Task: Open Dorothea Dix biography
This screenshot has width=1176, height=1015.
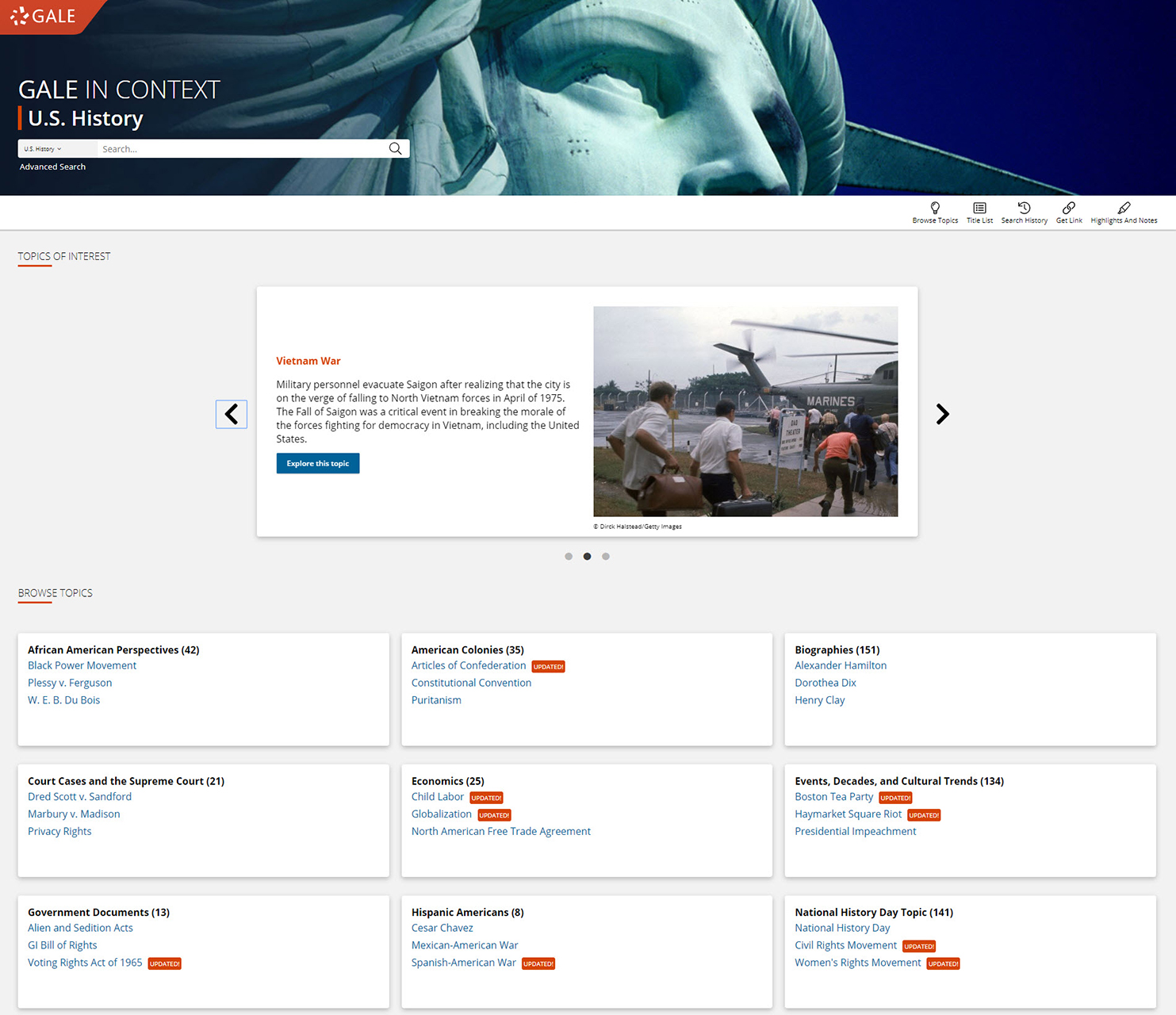Action: (825, 683)
